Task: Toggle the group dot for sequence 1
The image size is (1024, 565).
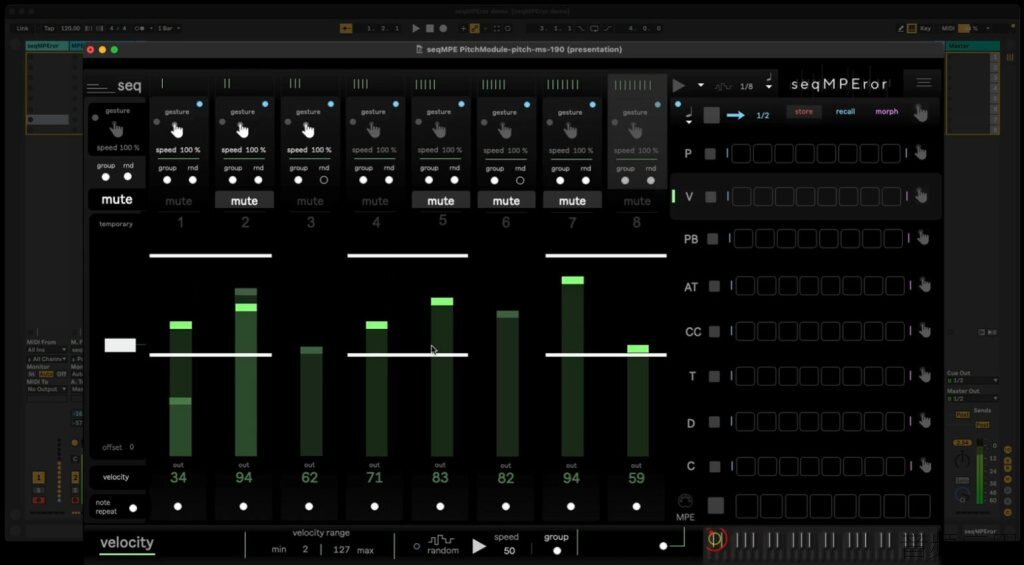Action: (167, 180)
